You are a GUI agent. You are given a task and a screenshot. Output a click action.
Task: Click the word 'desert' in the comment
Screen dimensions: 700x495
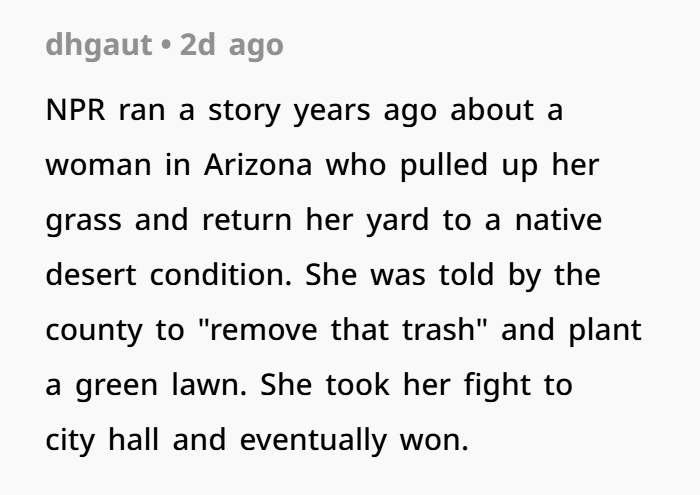point(91,275)
